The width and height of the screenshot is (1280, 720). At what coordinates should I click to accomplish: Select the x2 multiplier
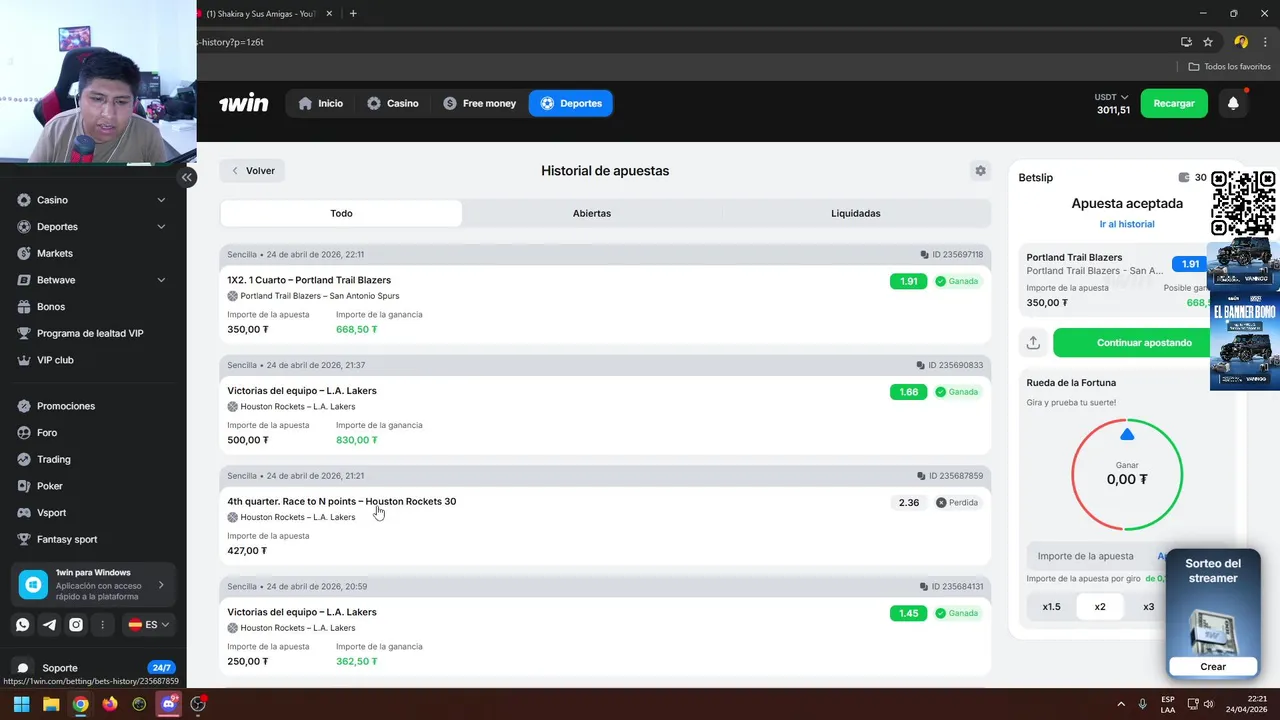click(1100, 607)
